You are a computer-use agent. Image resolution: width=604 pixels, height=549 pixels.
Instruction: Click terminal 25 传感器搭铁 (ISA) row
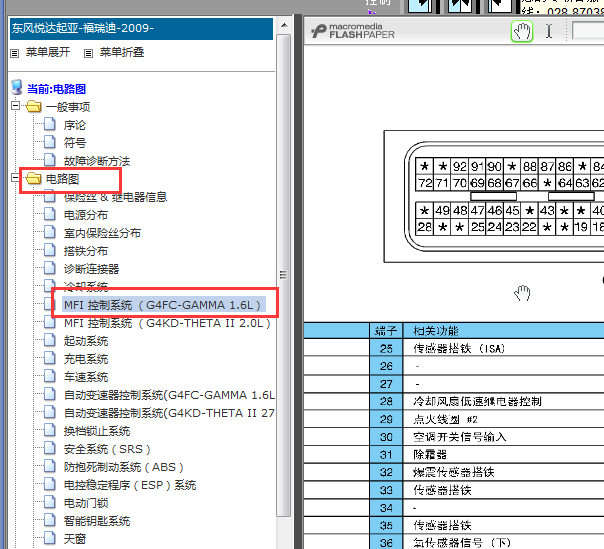coord(454,349)
